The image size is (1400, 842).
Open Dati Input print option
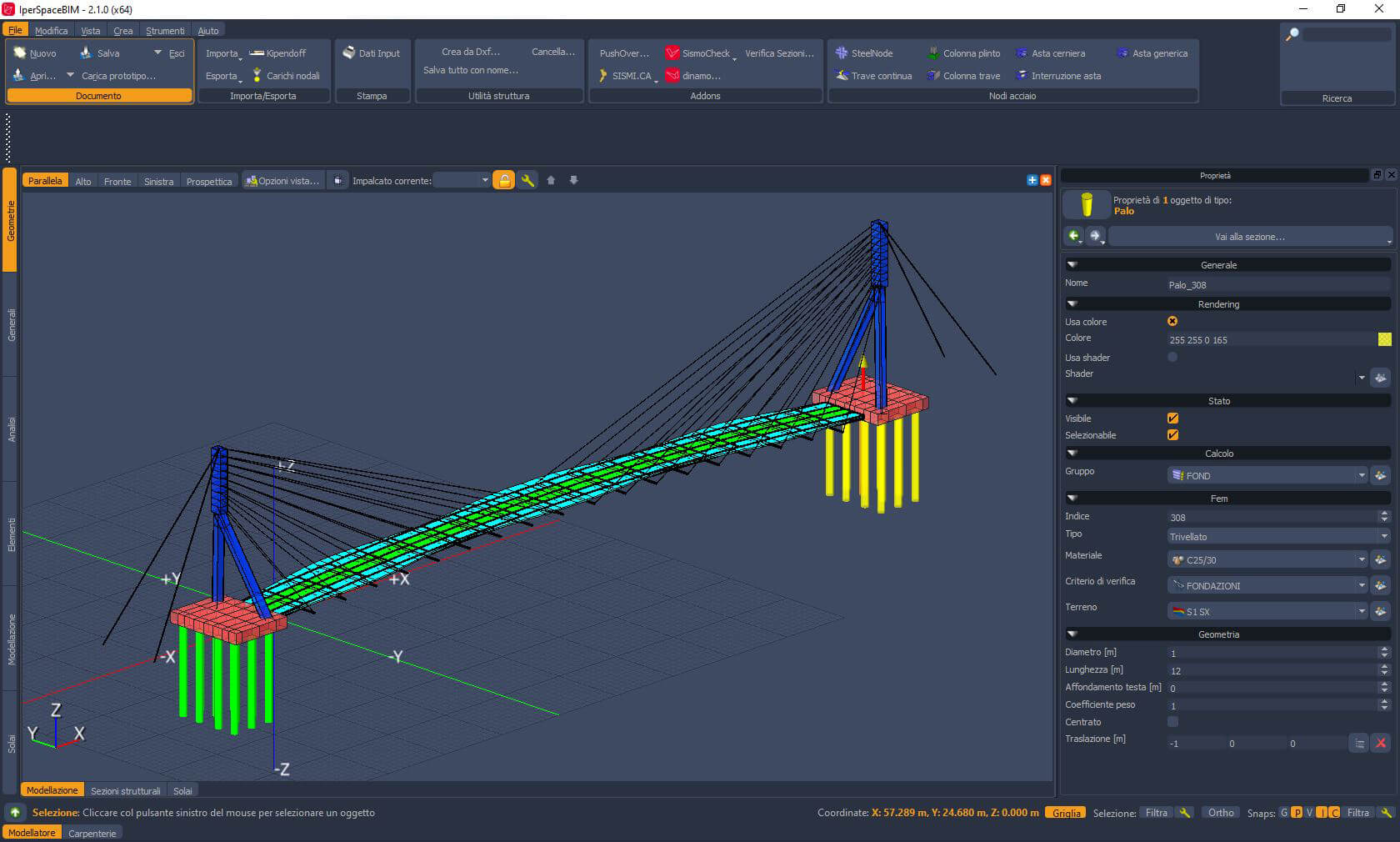(x=372, y=53)
